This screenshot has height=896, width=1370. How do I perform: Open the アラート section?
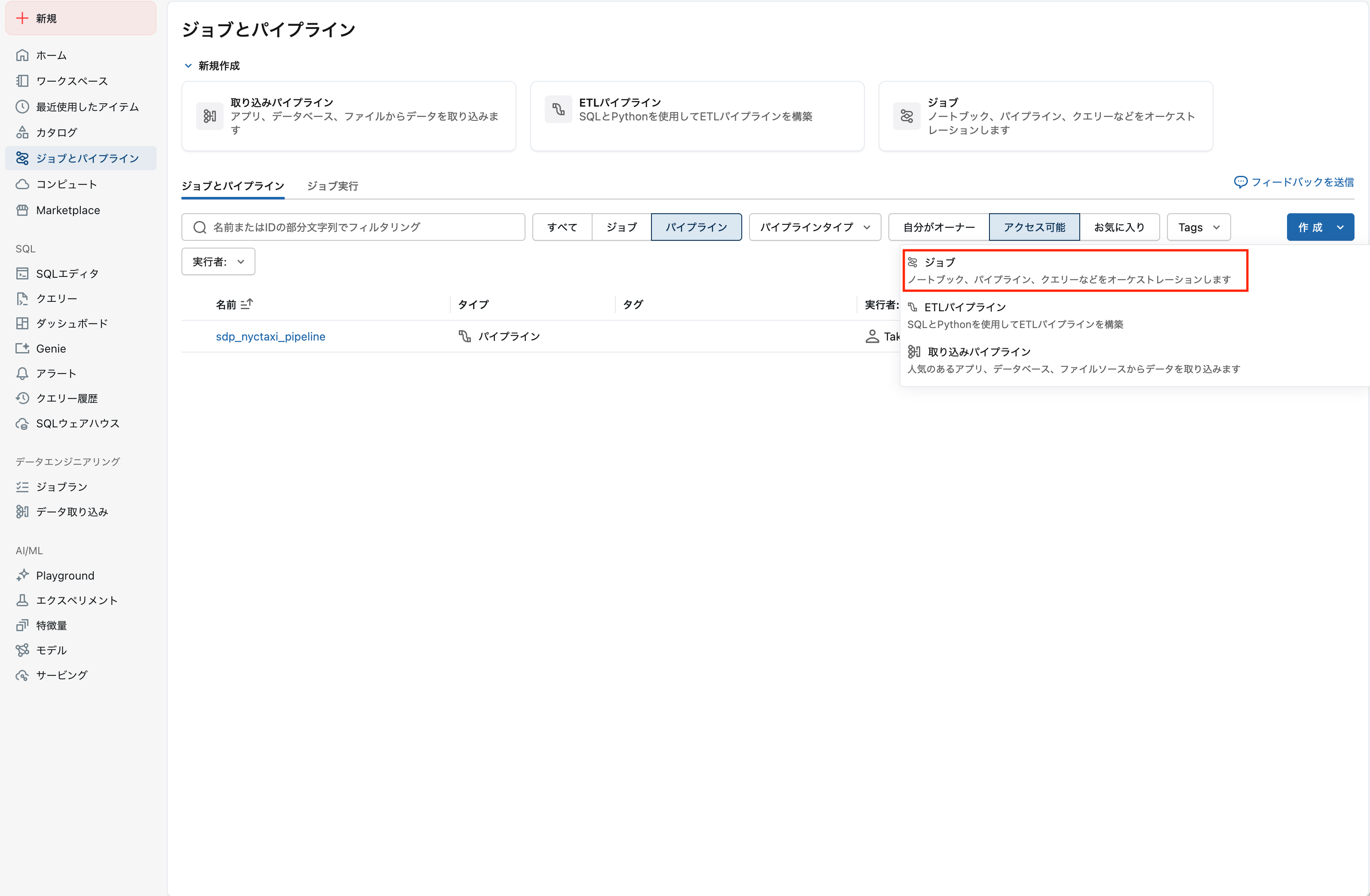pyautogui.click(x=55, y=373)
